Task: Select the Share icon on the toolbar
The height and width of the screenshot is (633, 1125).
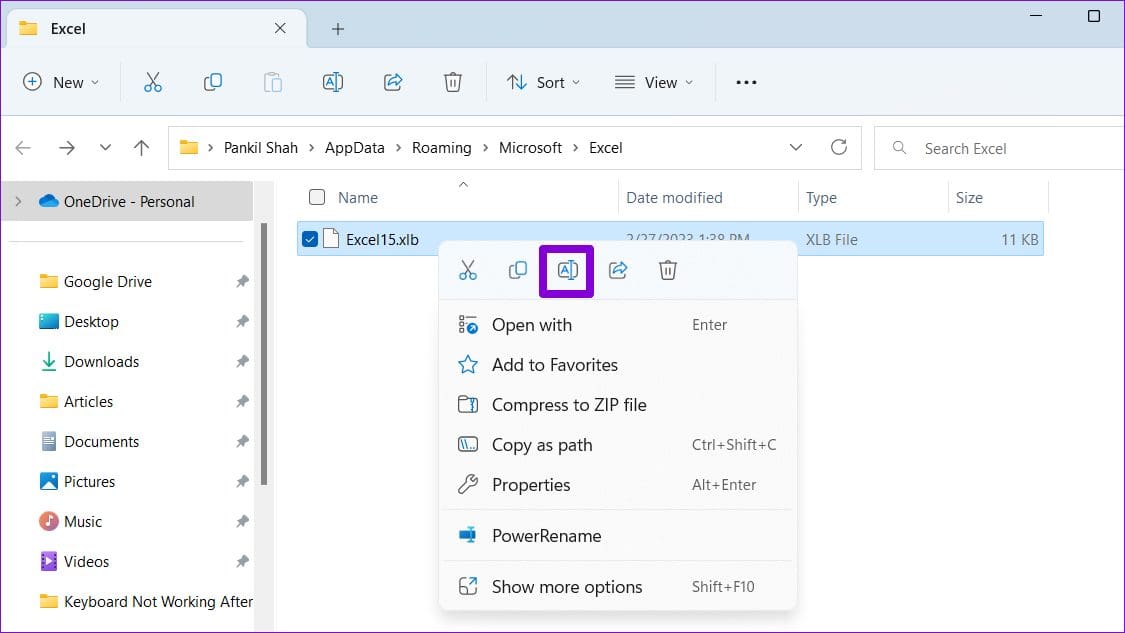Action: click(392, 82)
